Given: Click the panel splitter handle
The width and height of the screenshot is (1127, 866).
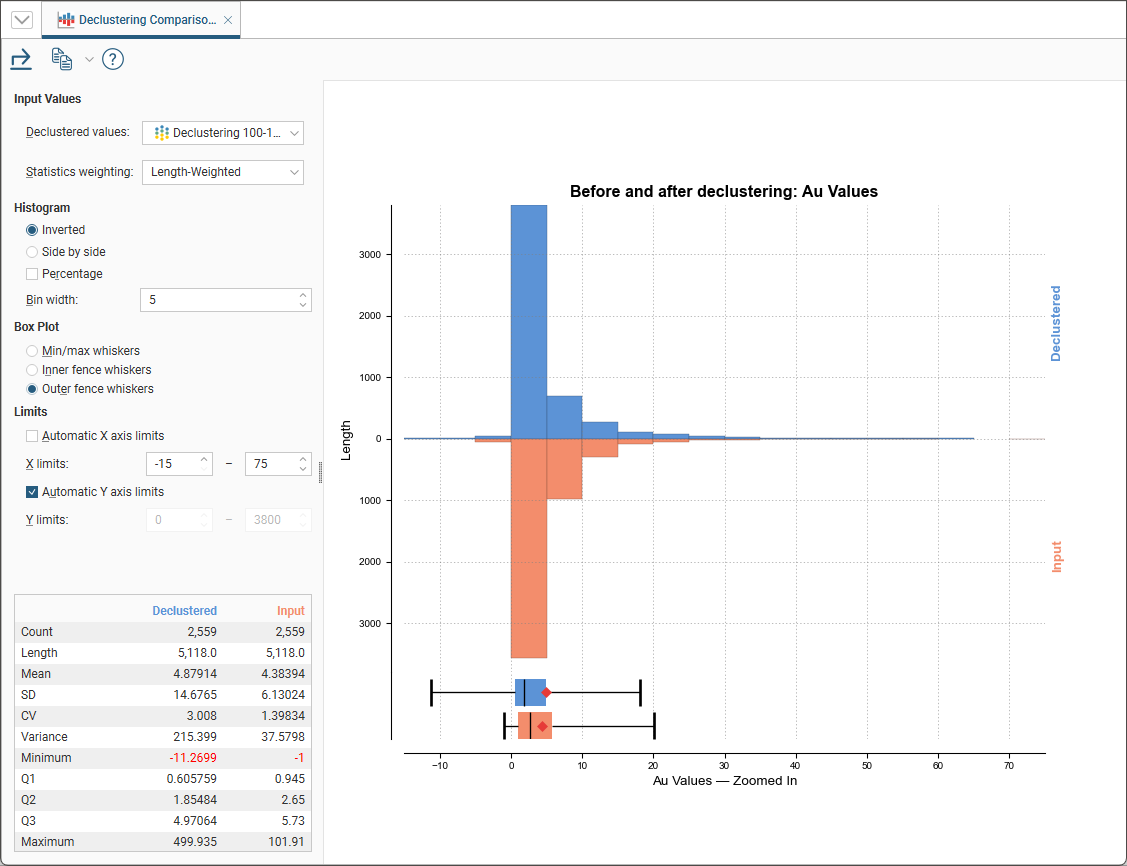Looking at the screenshot, I should 320,472.
